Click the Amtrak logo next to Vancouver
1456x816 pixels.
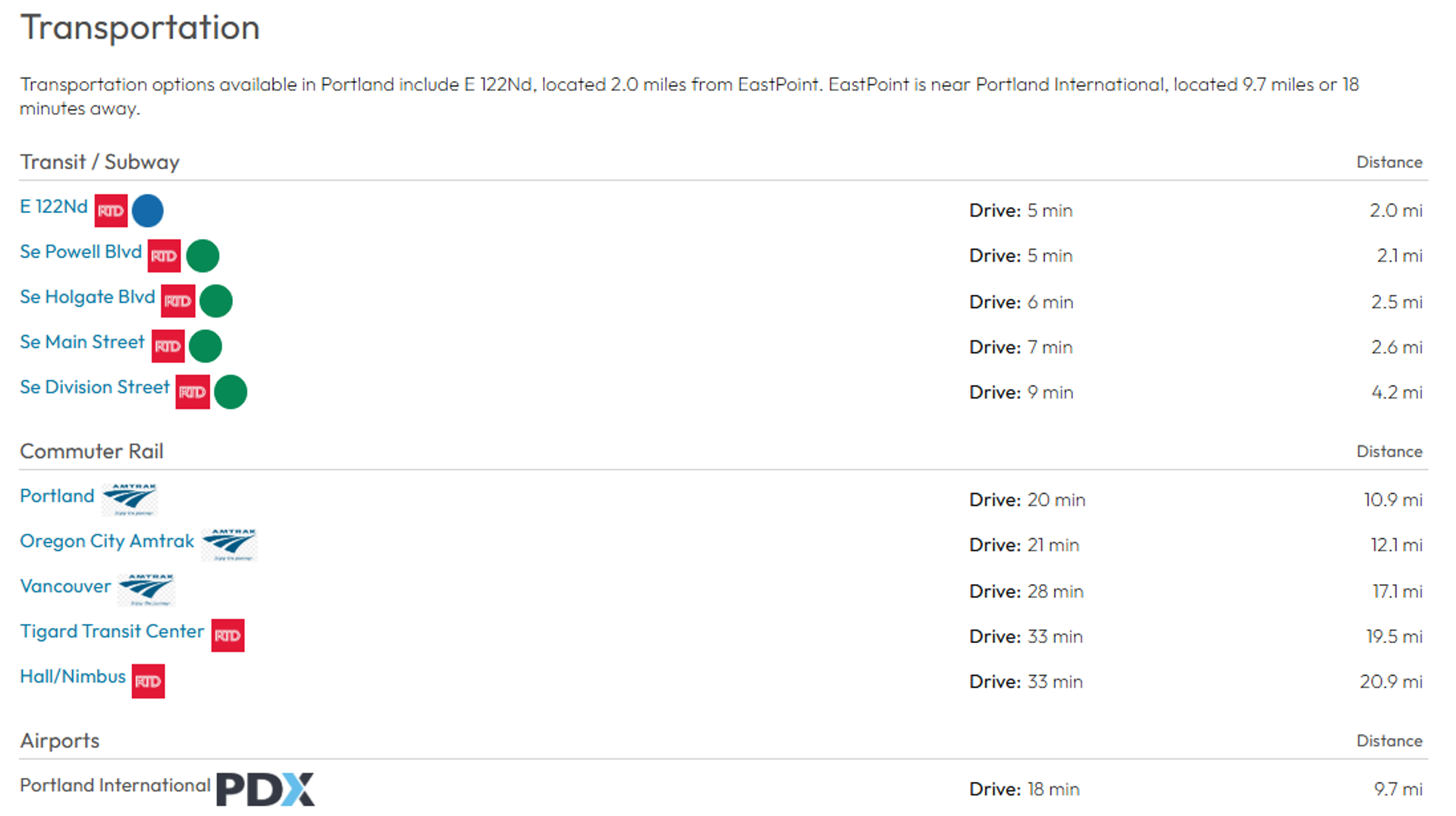pyautogui.click(x=146, y=590)
